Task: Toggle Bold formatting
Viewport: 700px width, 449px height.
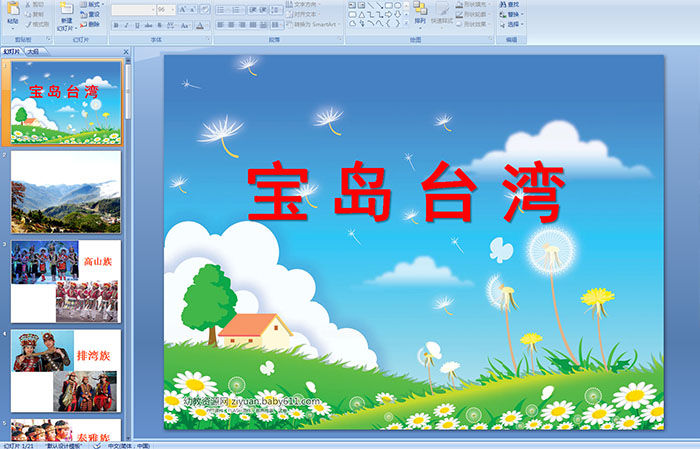Action: [116, 25]
